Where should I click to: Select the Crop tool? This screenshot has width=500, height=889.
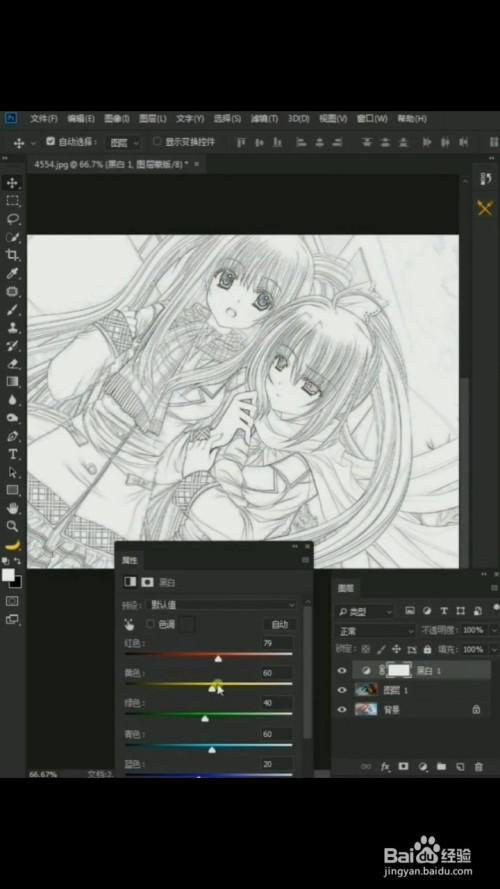click(12, 255)
